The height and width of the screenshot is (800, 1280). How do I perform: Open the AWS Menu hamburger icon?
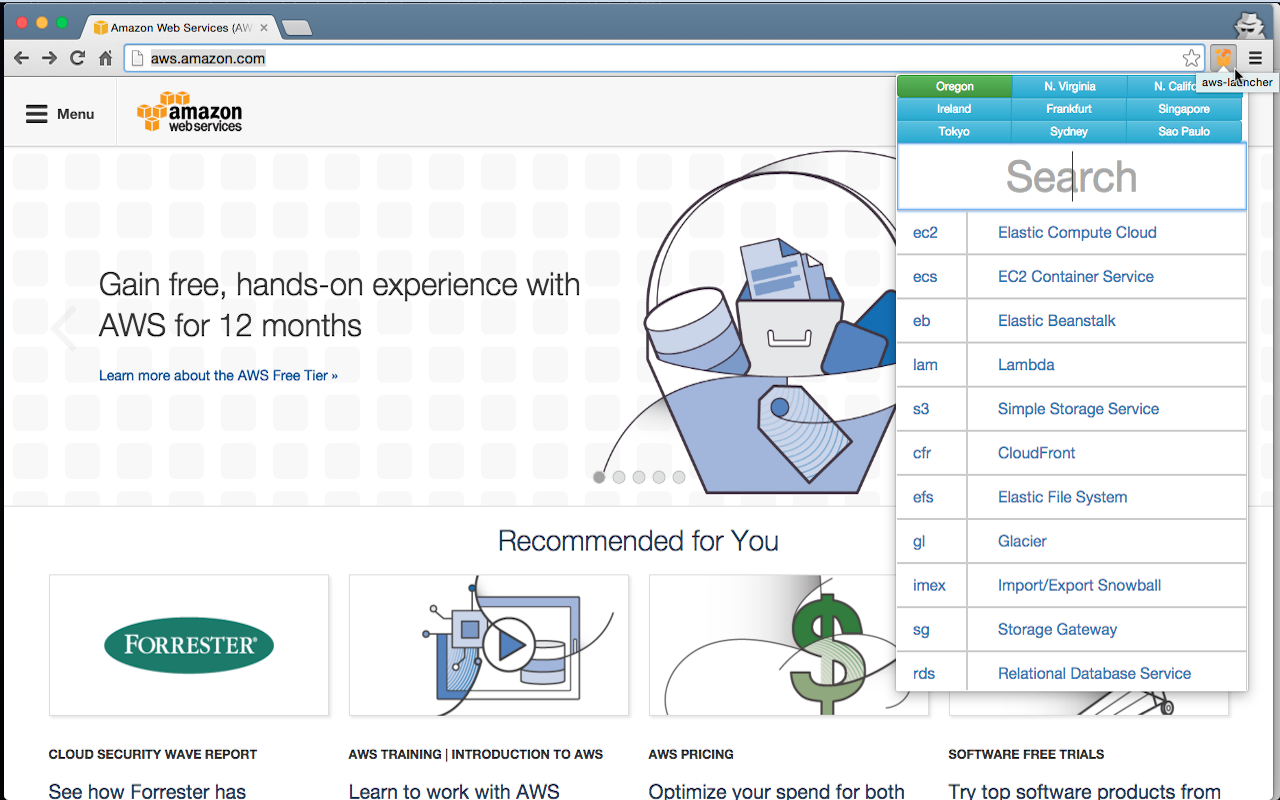click(37, 114)
